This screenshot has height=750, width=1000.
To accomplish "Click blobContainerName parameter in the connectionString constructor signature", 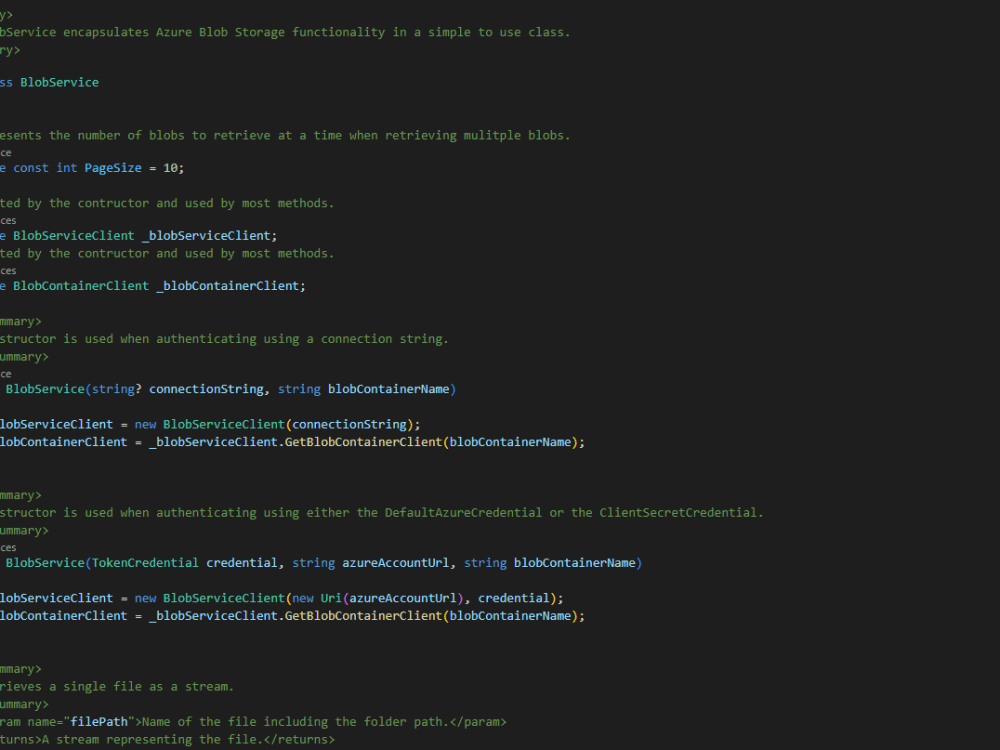I will tap(388, 389).
